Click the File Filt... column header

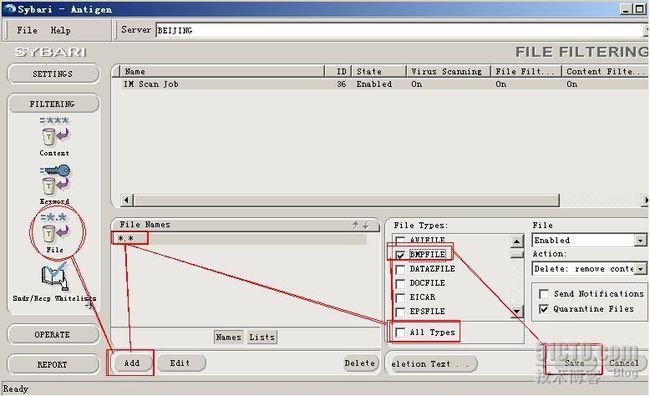click(x=526, y=71)
